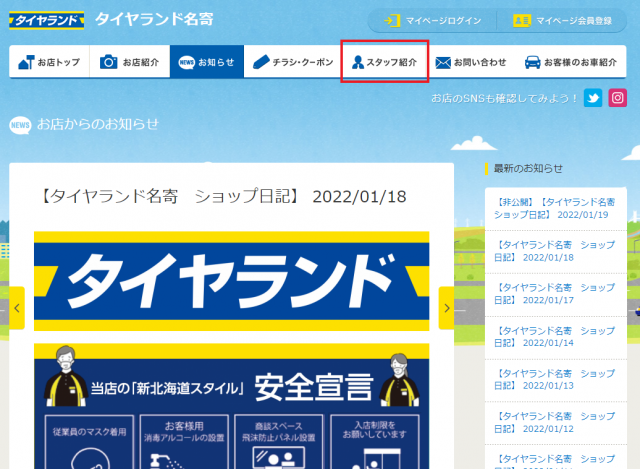The height and width of the screenshot is (469, 640).
Task: Open the Instagram icon link
Action: tap(619, 98)
